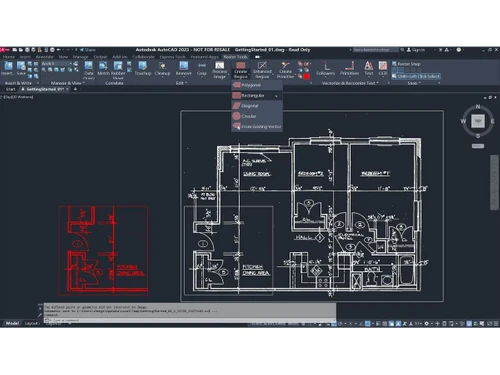The width and height of the screenshot is (500, 375).
Task: Click the customization gear icon in status bar
Action: (x=426, y=323)
